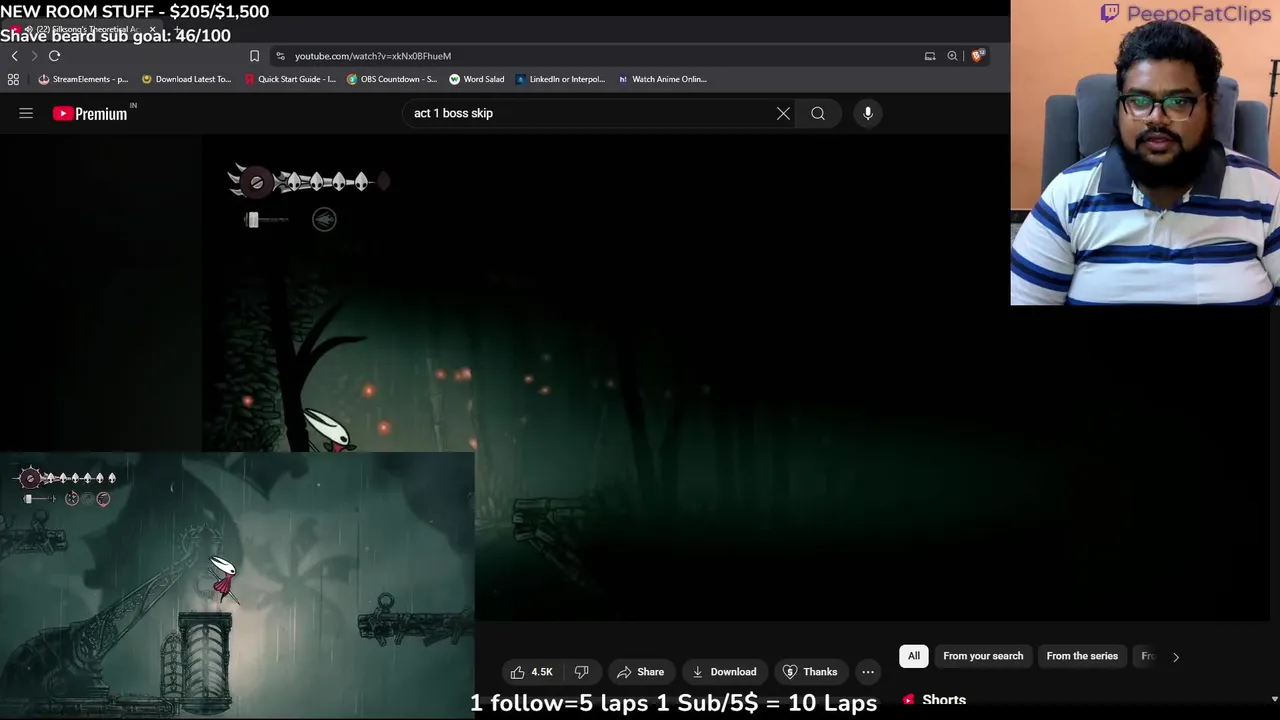Select the All filter chip
1280x720 pixels.
tap(914, 656)
